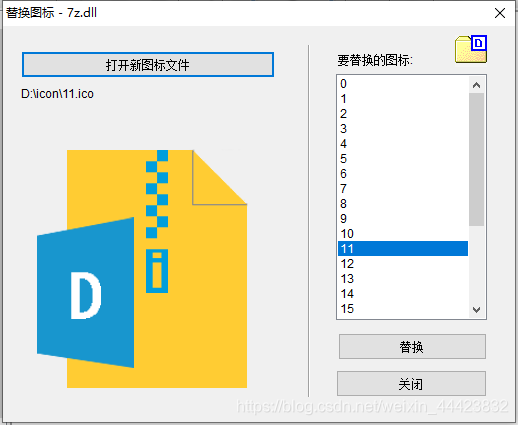Viewport: 518px width, 425px height.
Task: Select icon index 2 in the list
Action: click(403, 114)
